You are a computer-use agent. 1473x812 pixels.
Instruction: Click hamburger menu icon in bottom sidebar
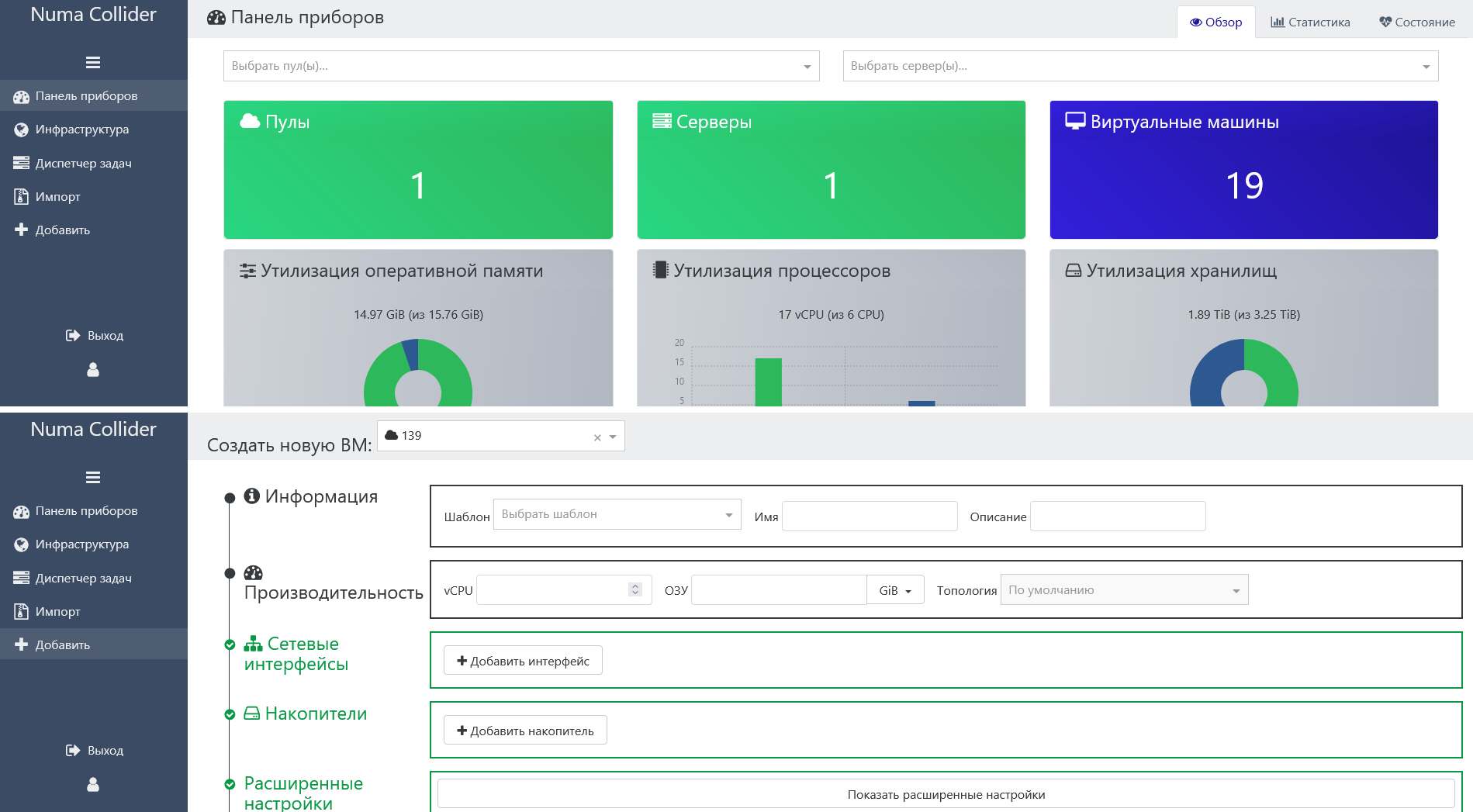[x=93, y=478]
